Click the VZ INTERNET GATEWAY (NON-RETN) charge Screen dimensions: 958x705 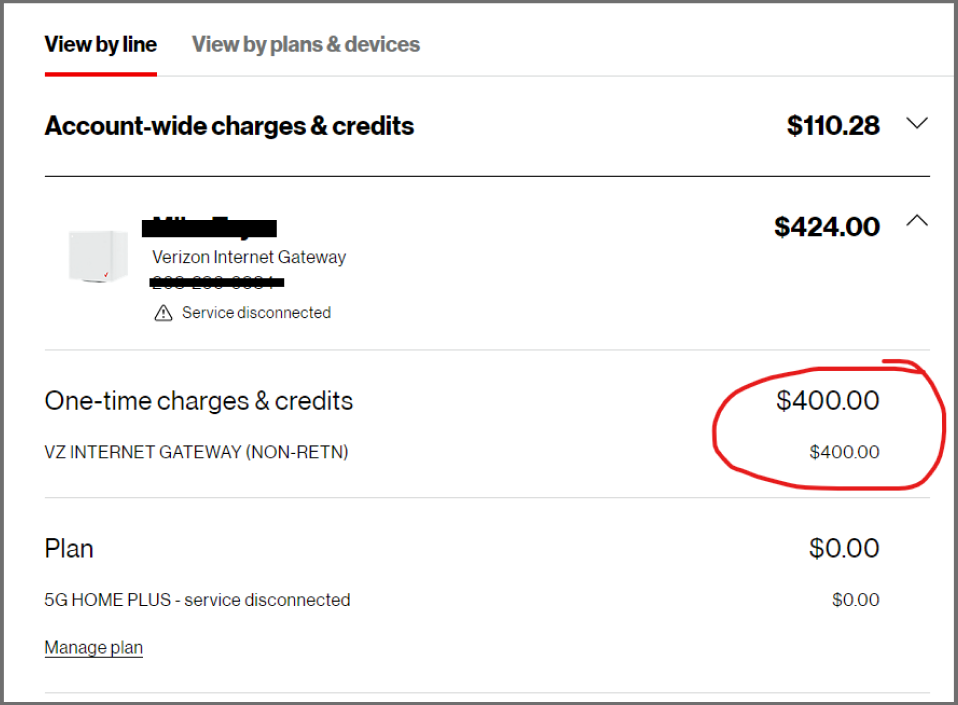[197, 452]
